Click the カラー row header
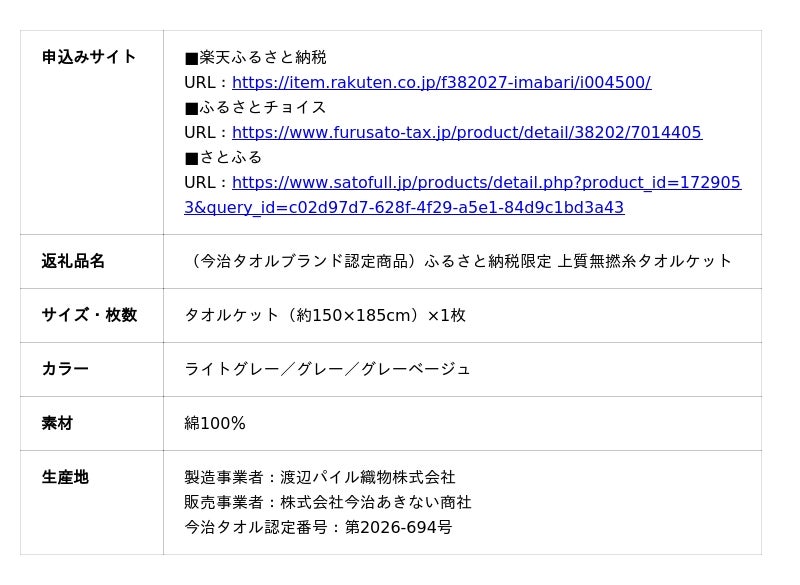This screenshot has width=800, height=585. 65,369
